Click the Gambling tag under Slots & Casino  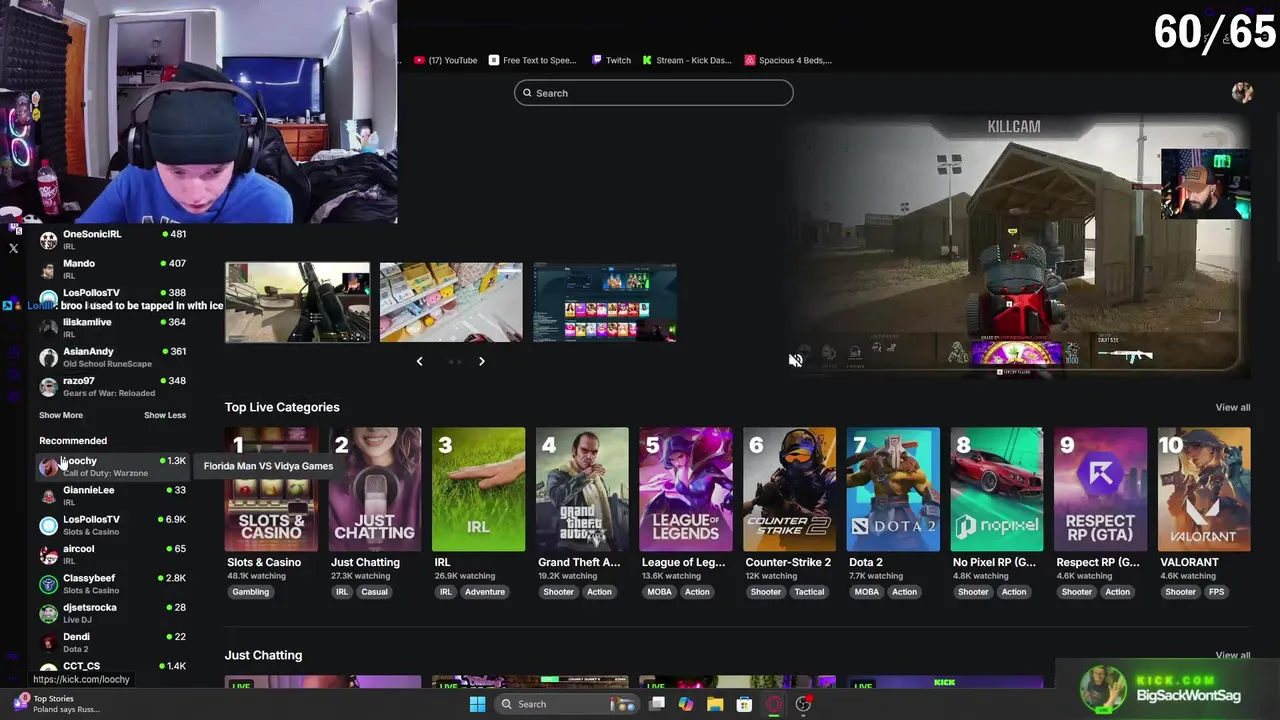[251, 592]
